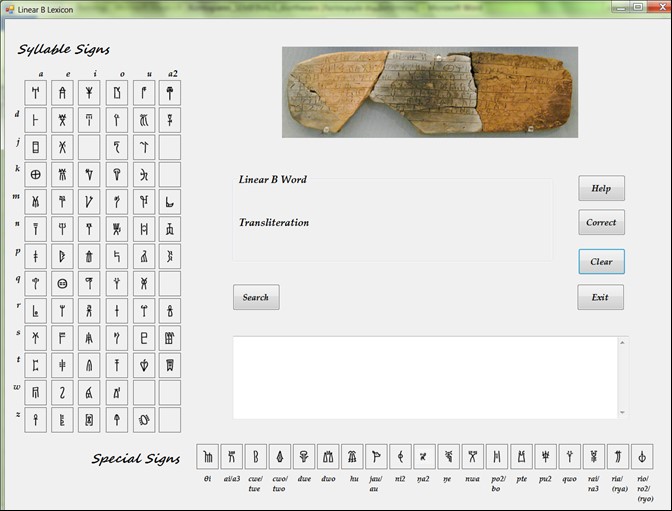The image size is (672, 511).
Task: Select the 'hu' special sign
Action: [x=352, y=457]
